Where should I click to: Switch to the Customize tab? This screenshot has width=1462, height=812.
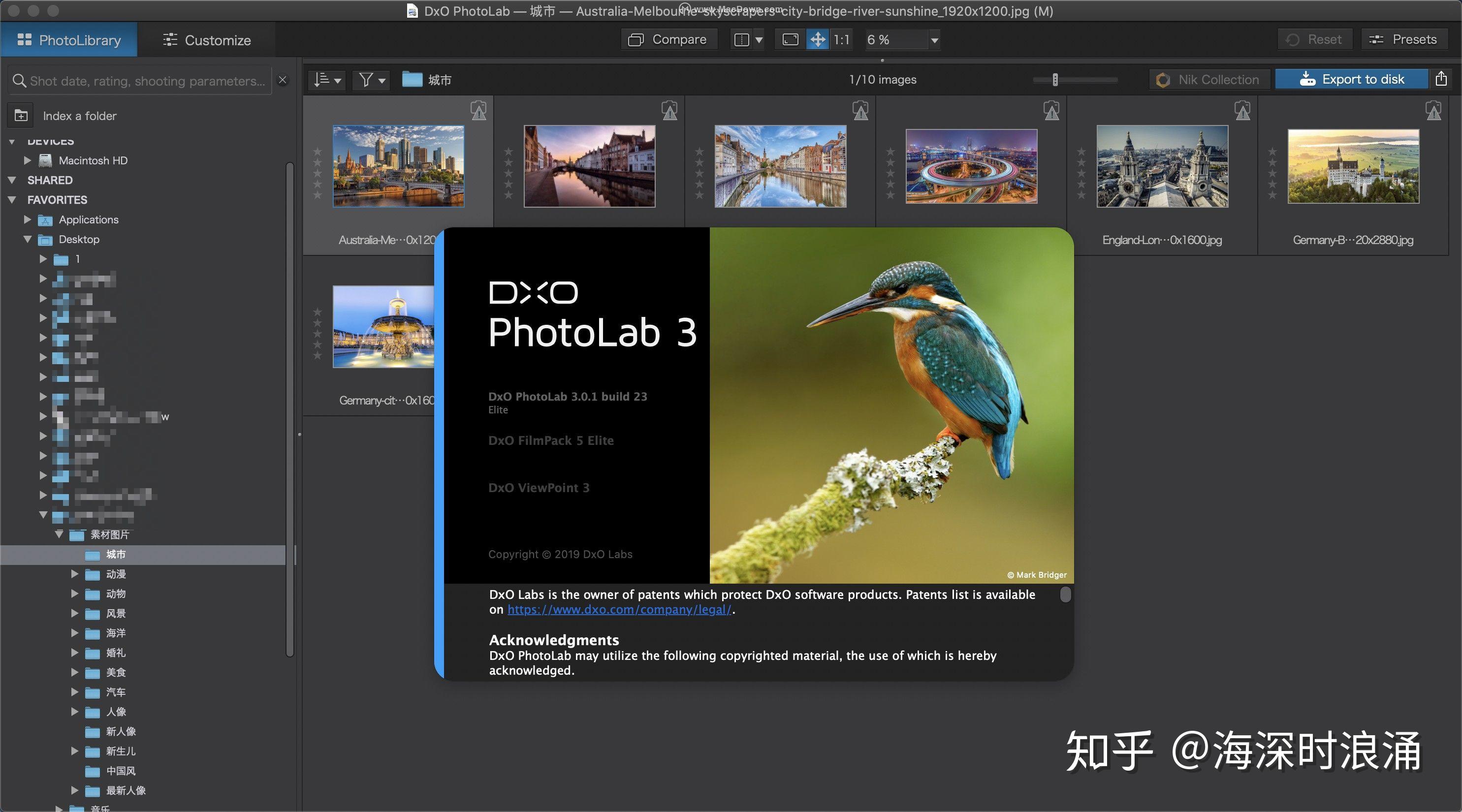(x=207, y=40)
